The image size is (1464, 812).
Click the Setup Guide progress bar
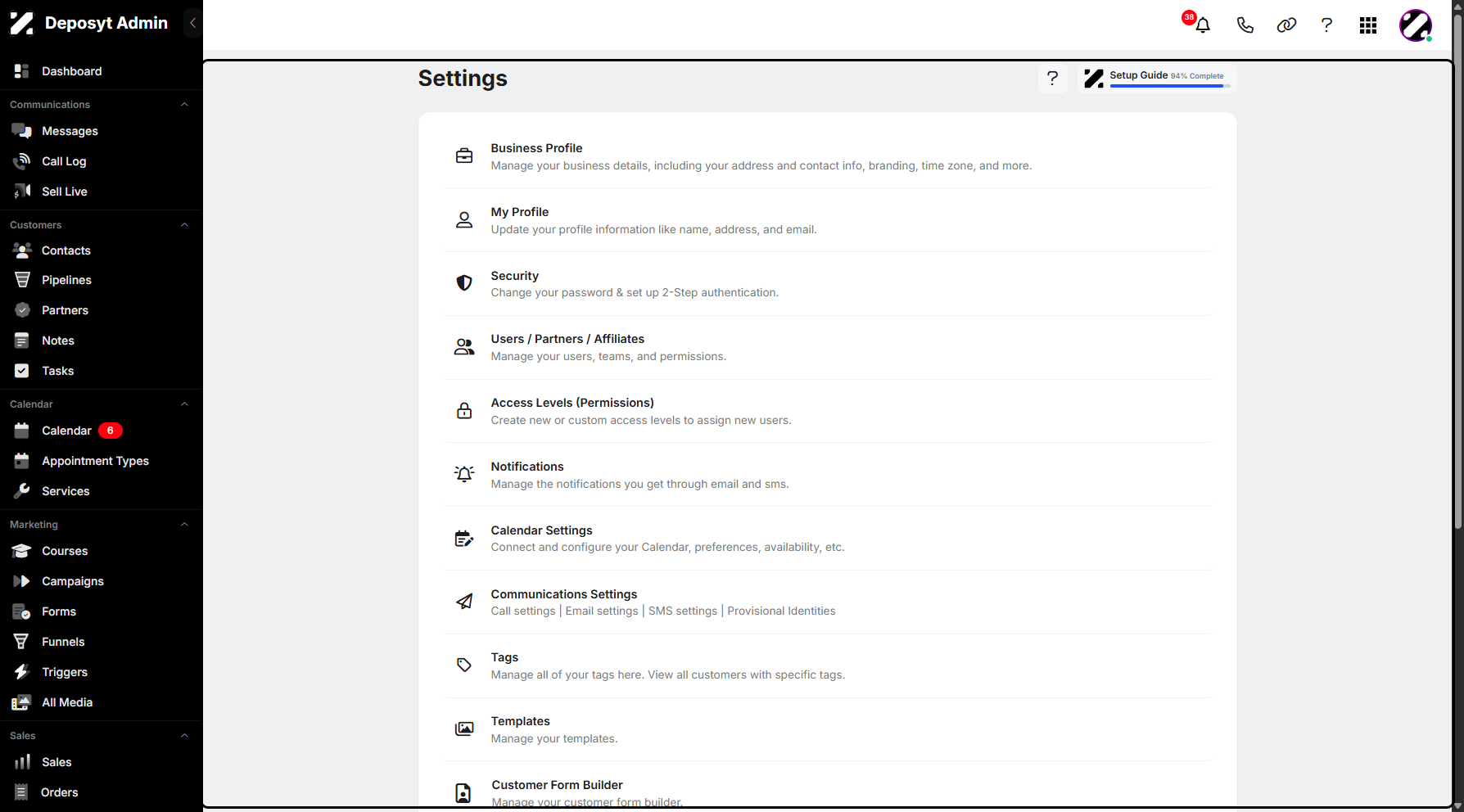1169,86
